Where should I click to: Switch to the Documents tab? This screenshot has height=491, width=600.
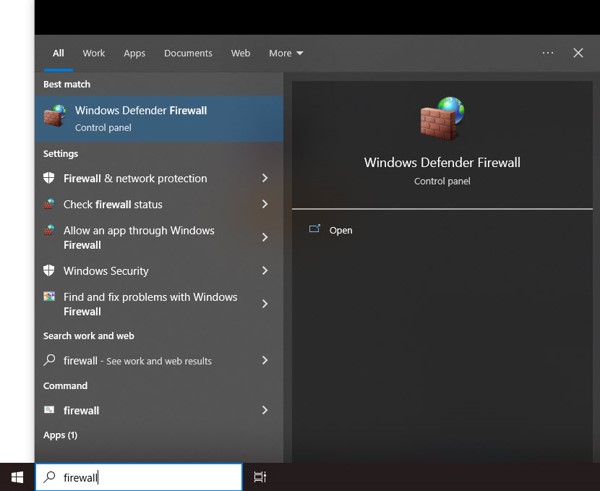click(x=188, y=53)
